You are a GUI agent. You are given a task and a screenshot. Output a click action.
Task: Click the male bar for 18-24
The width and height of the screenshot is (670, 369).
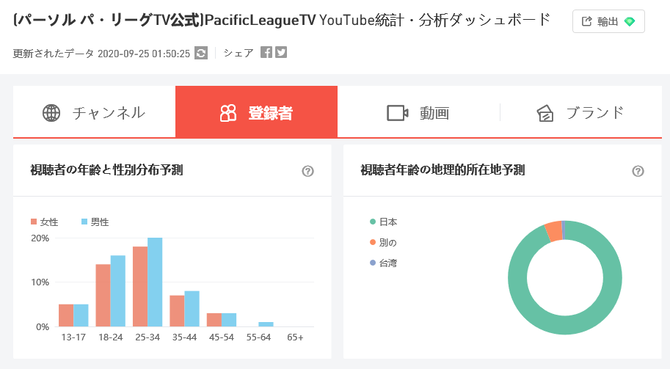point(118,291)
